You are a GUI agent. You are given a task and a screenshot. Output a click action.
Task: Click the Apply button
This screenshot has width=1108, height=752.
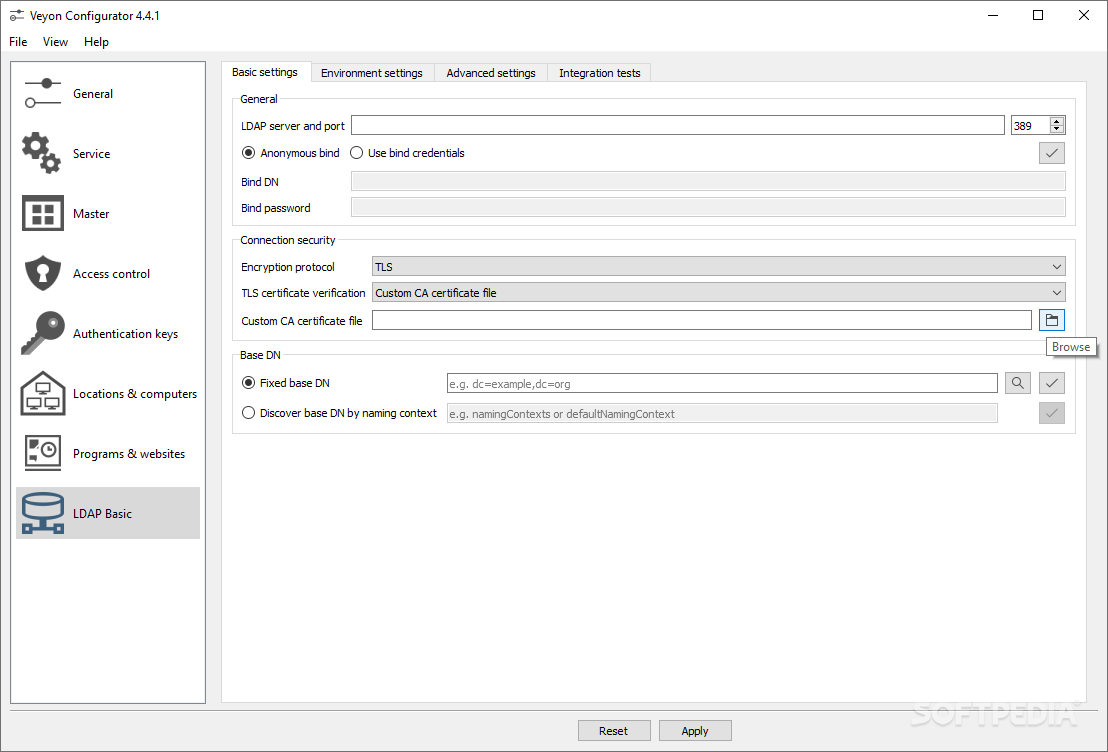click(695, 731)
